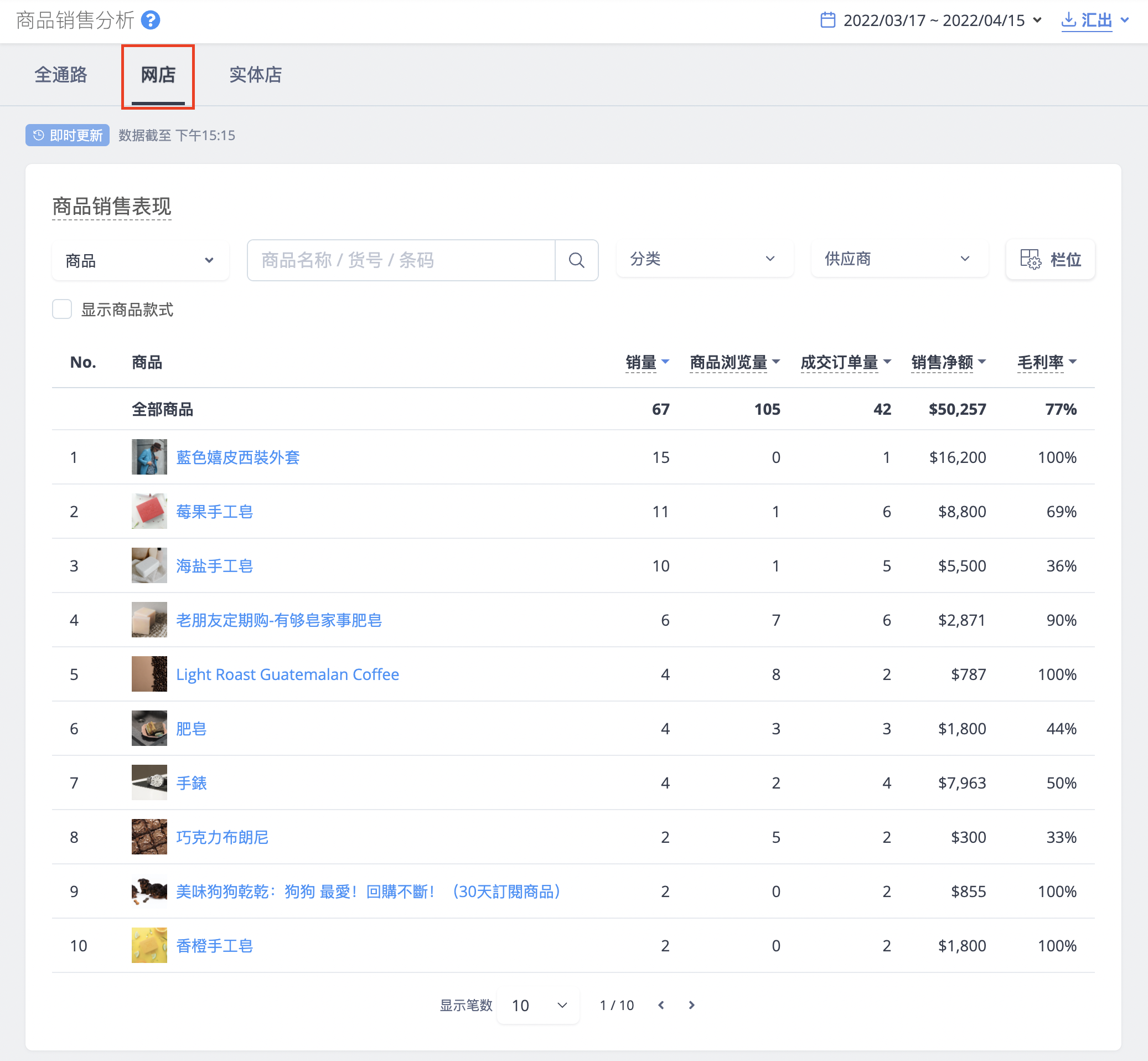Switch to the 网店 tab
The height and width of the screenshot is (1061, 1148).
(158, 75)
